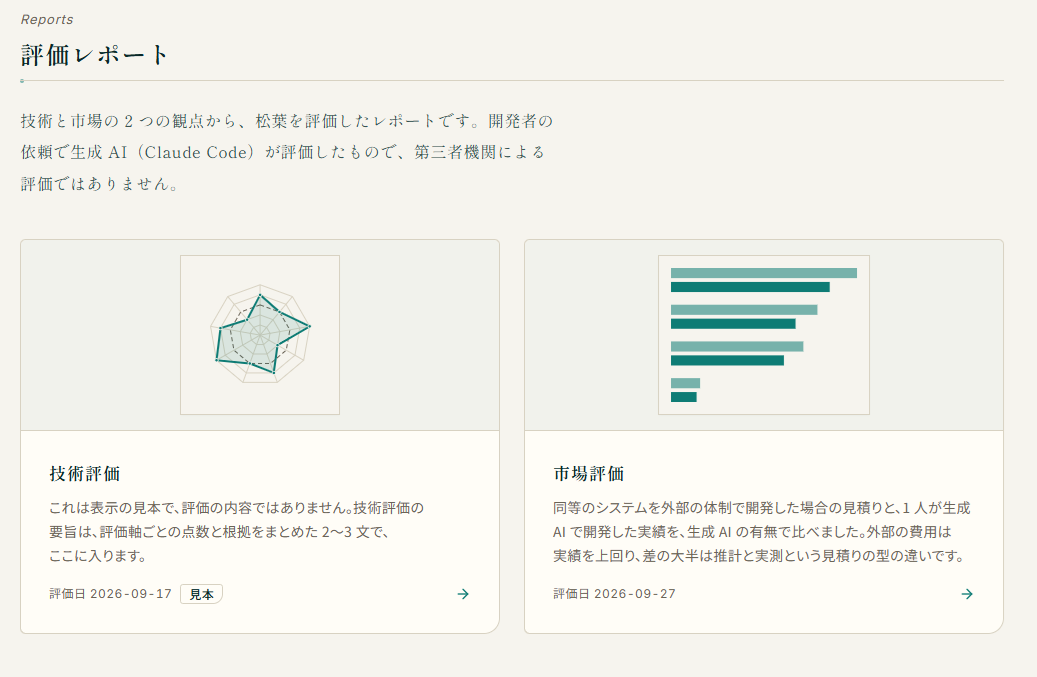Click the Reports breadcrumb label
The height and width of the screenshot is (677, 1037).
47,20
